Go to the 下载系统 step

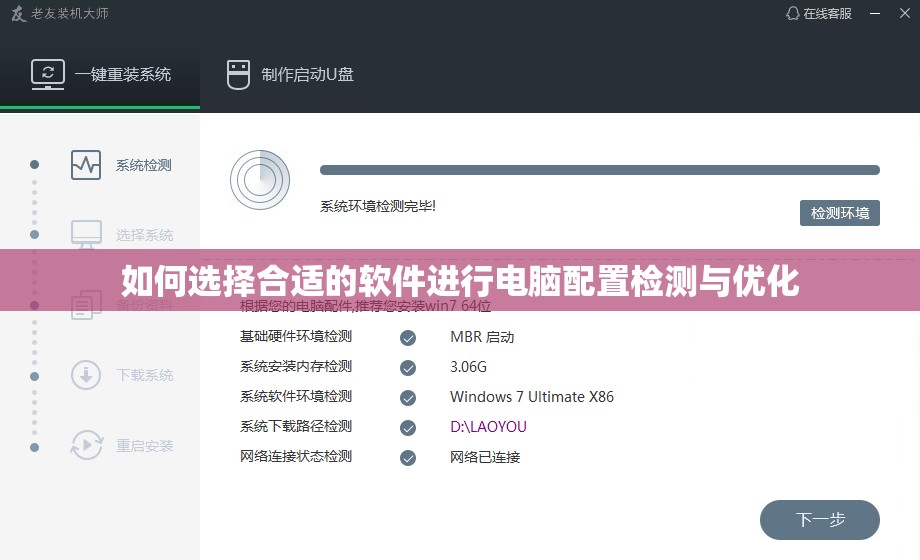(x=144, y=375)
